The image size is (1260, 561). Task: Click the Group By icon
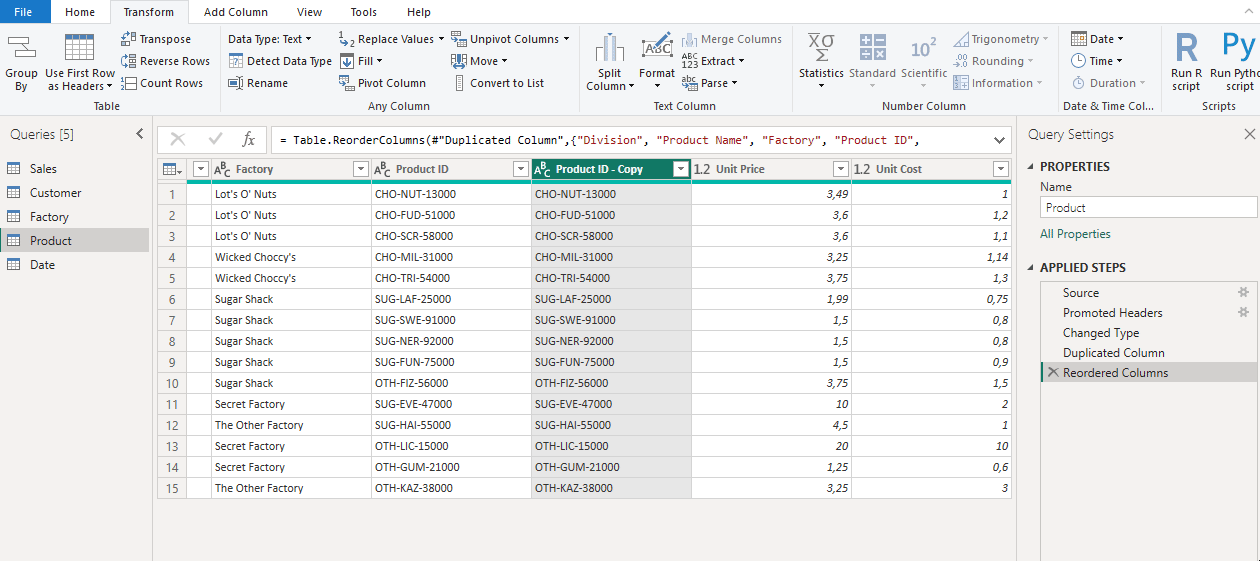click(21, 49)
